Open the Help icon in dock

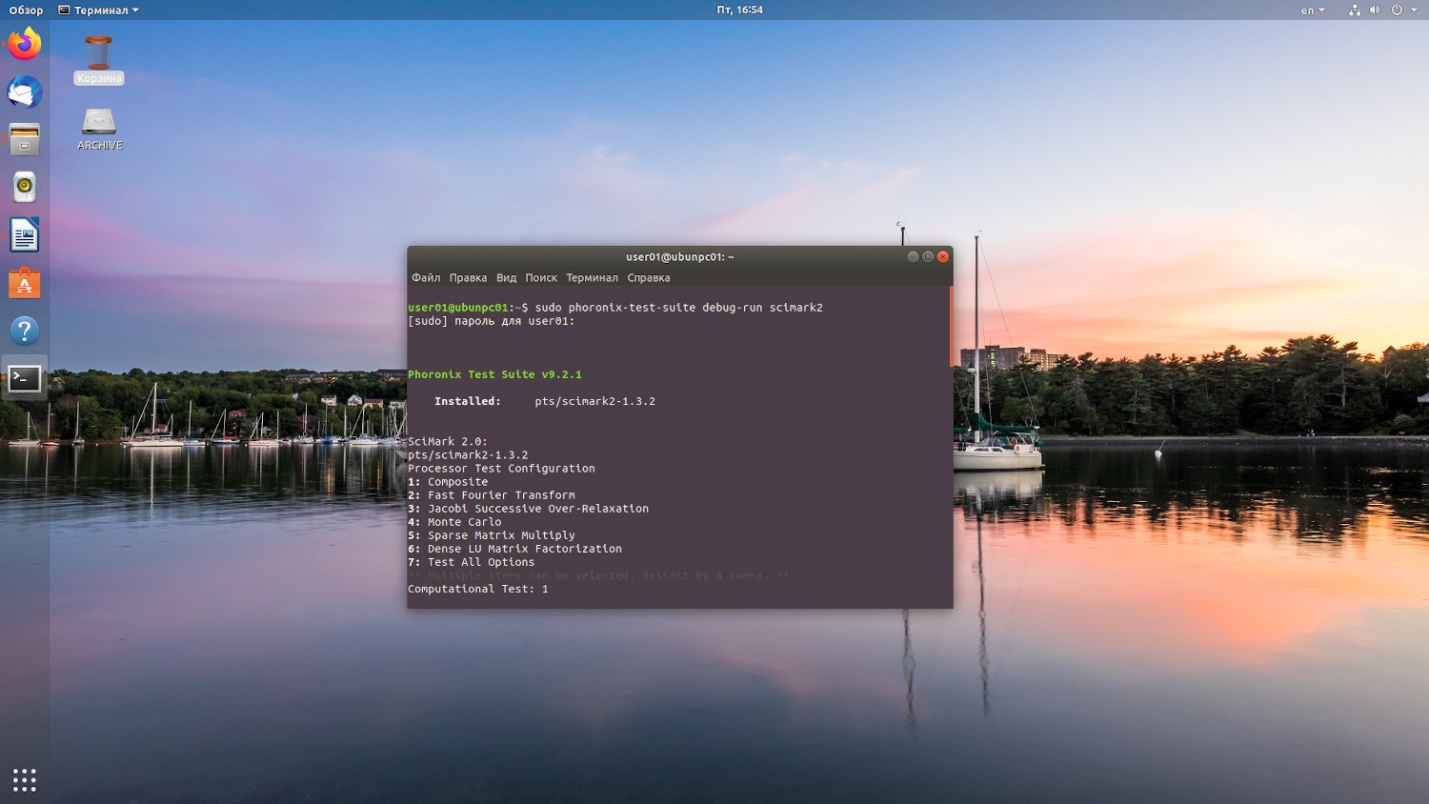pyautogui.click(x=24, y=330)
